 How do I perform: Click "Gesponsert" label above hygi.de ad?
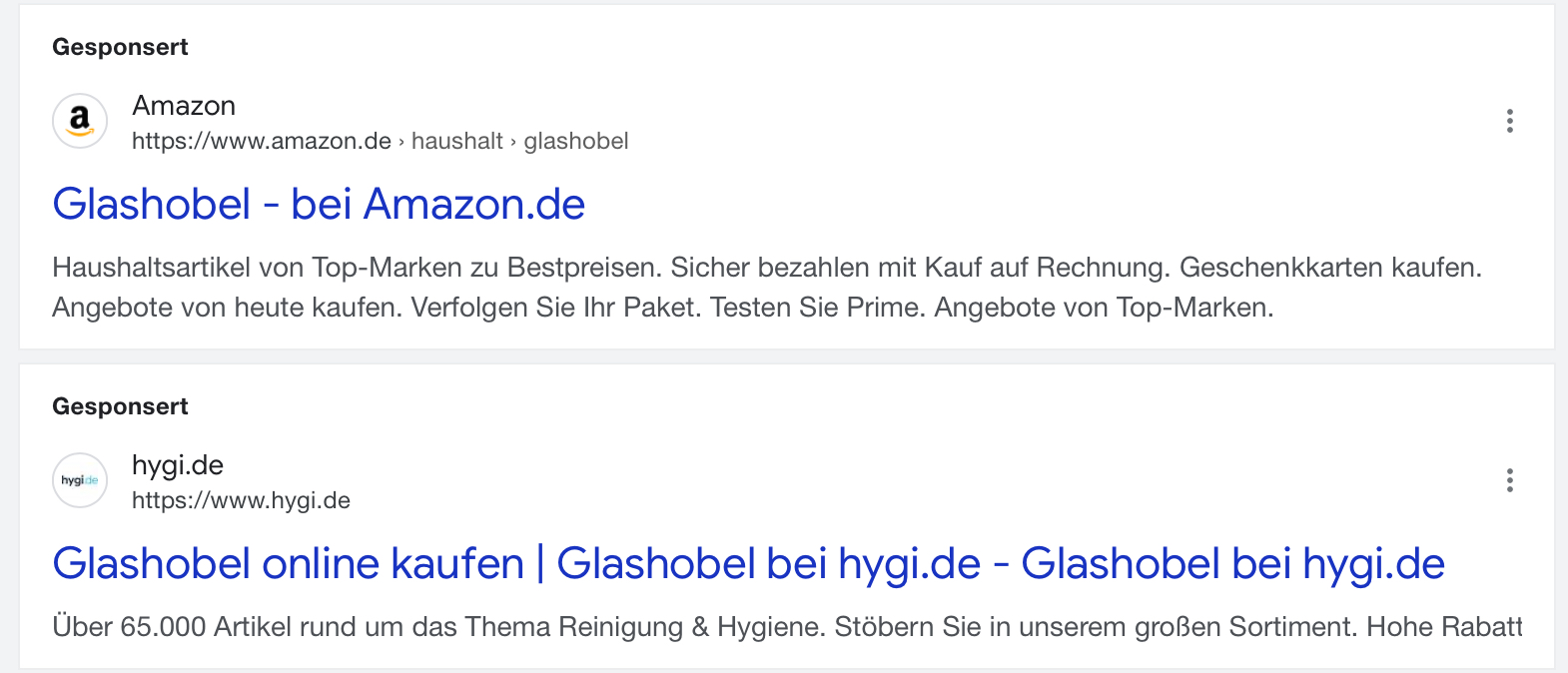pos(120,406)
